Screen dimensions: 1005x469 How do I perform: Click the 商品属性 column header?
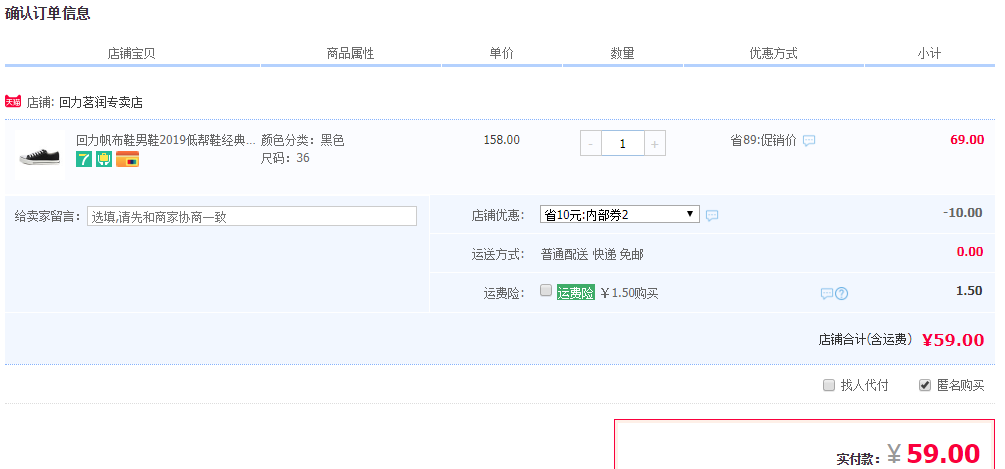click(350, 54)
